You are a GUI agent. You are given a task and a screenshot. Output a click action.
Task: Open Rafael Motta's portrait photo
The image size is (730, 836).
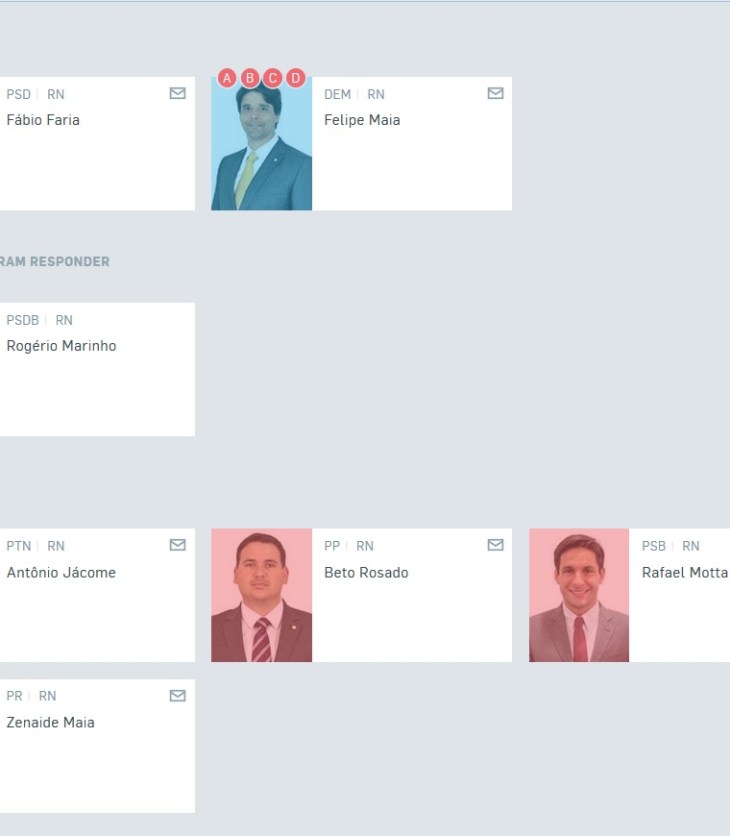(x=579, y=595)
